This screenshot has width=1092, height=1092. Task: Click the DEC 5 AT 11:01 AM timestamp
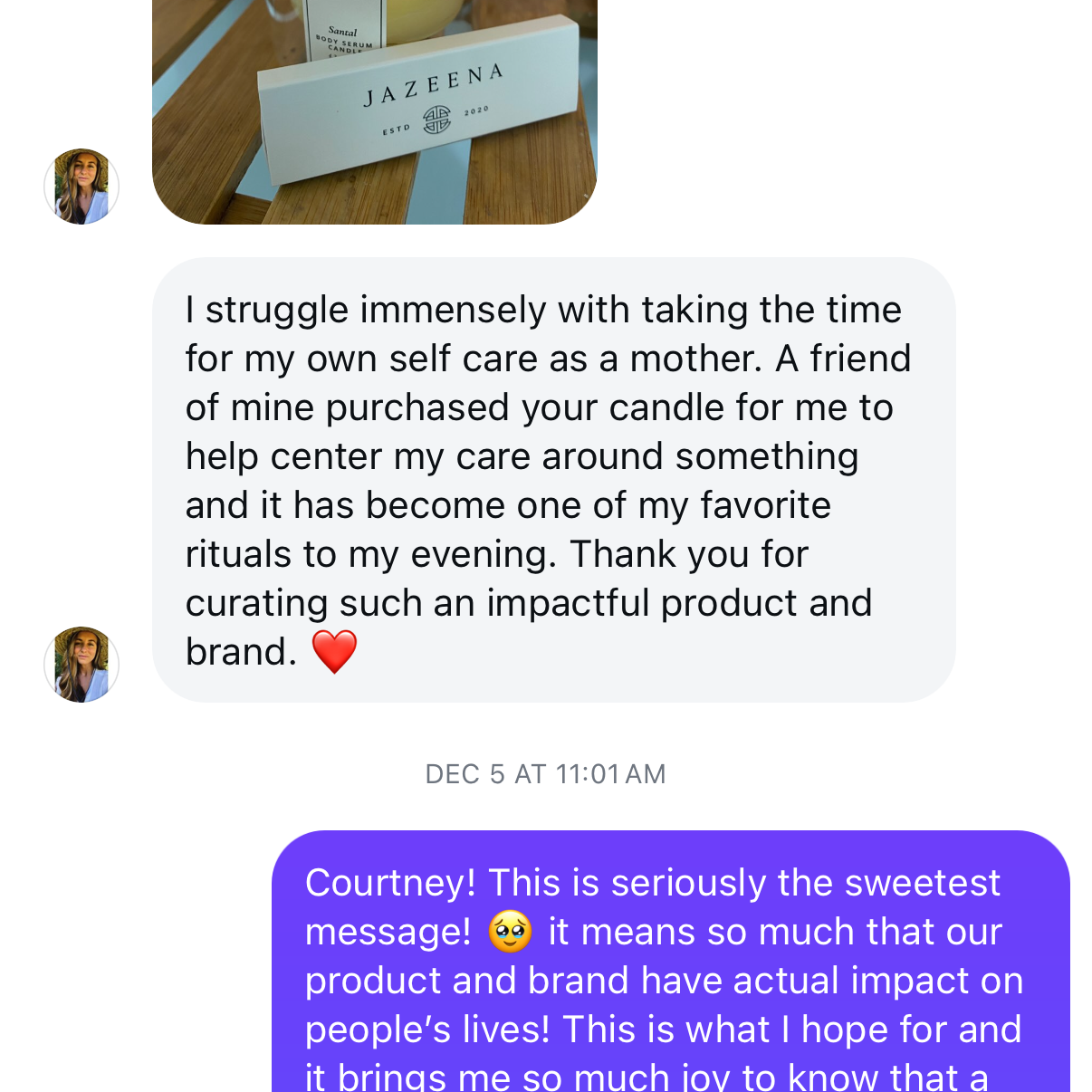[545, 774]
